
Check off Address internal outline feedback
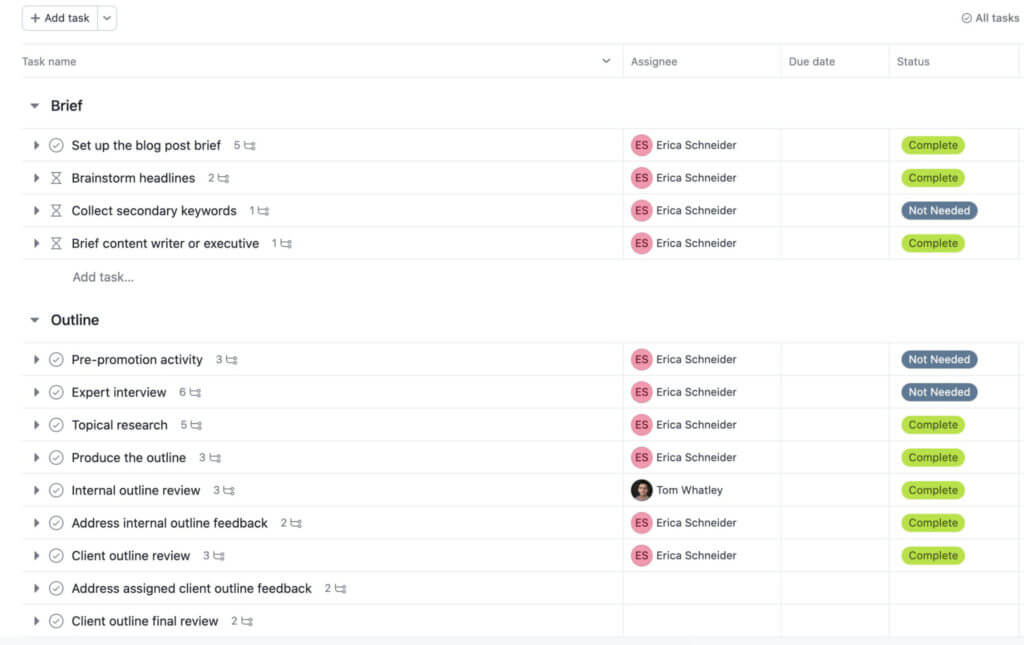pos(56,522)
